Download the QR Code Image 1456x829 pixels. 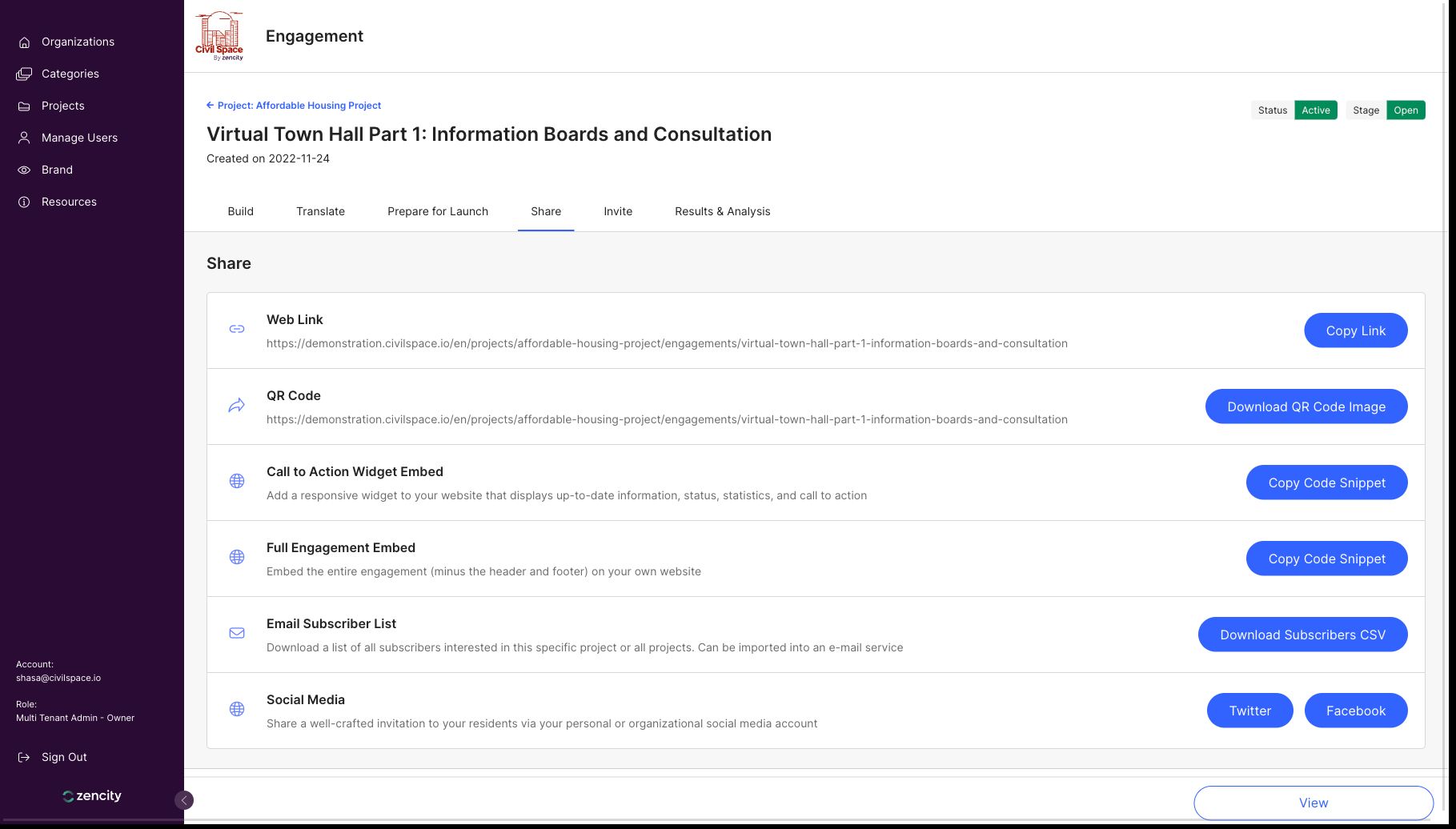(1306, 406)
